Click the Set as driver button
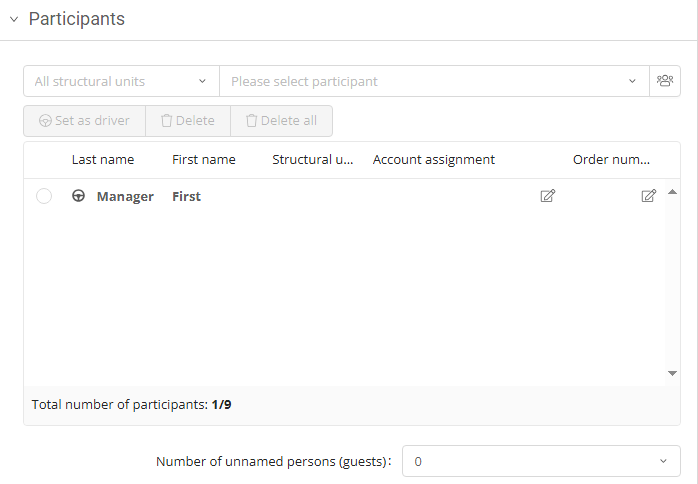 (85, 121)
